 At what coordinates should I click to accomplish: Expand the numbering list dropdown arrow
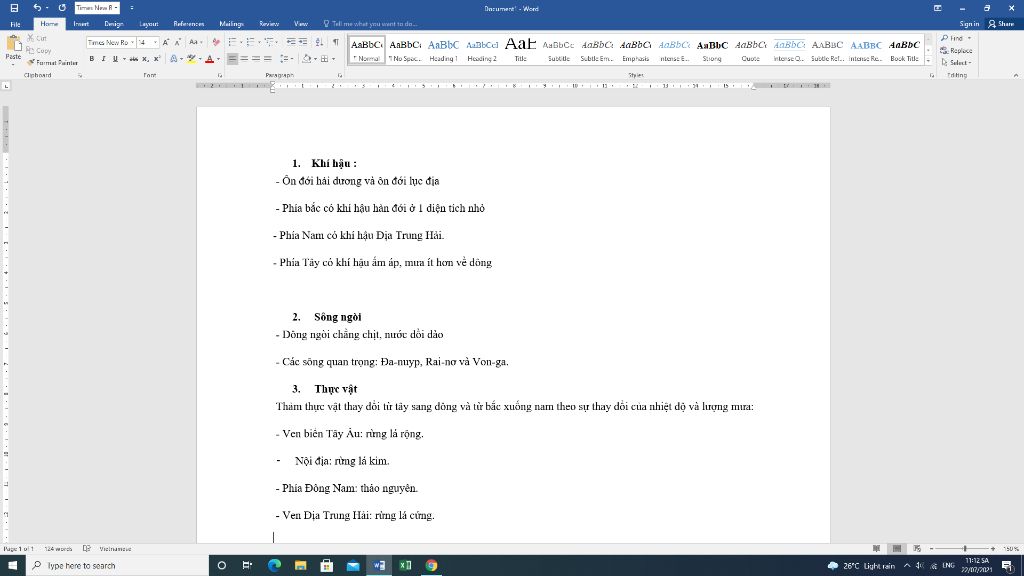[259, 42]
